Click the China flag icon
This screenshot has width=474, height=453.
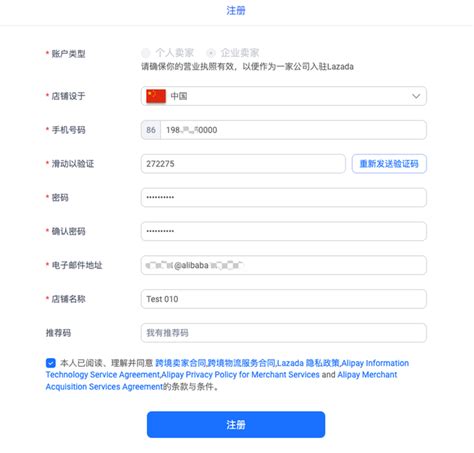tap(156, 96)
